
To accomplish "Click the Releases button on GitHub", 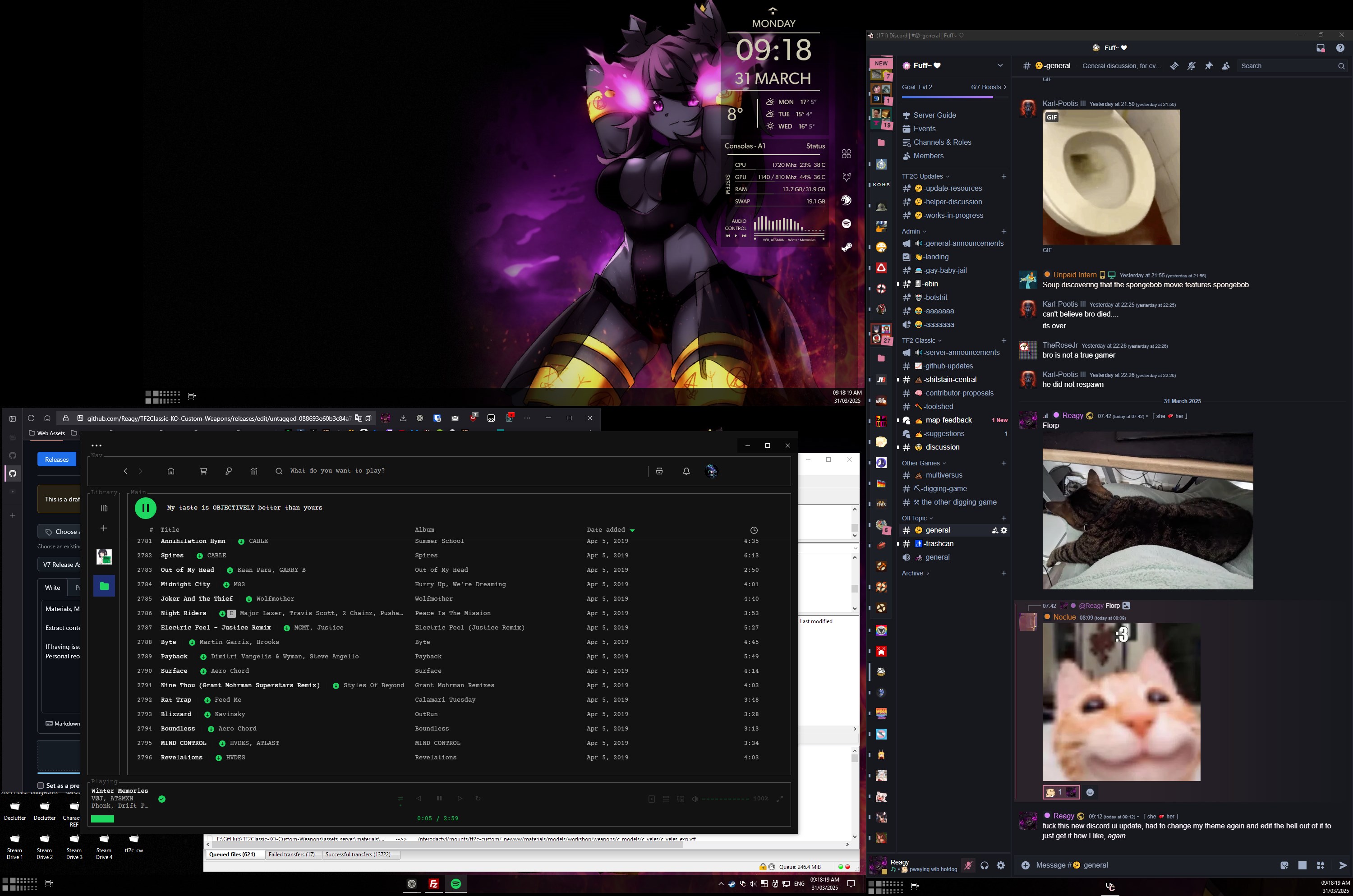I will point(56,459).
